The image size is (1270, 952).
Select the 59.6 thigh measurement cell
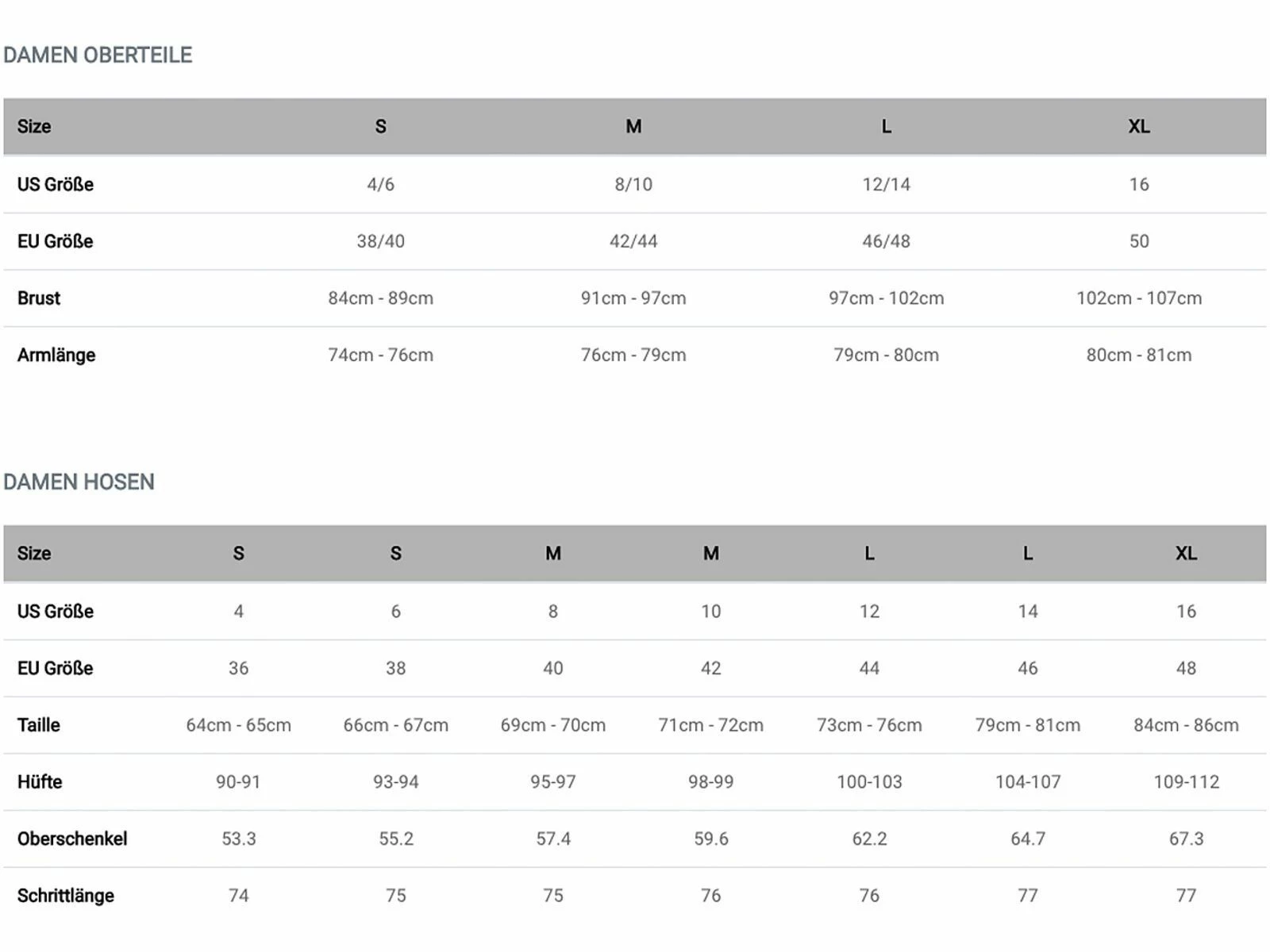(x=710, y=839)
